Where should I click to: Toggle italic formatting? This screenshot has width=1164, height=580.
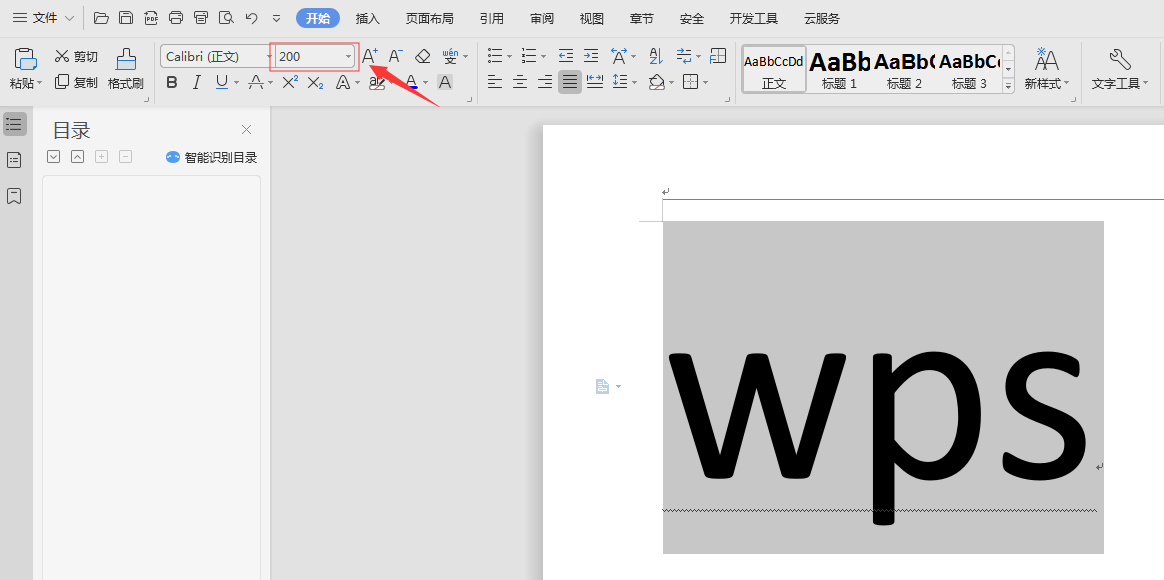tap(197, 82)
